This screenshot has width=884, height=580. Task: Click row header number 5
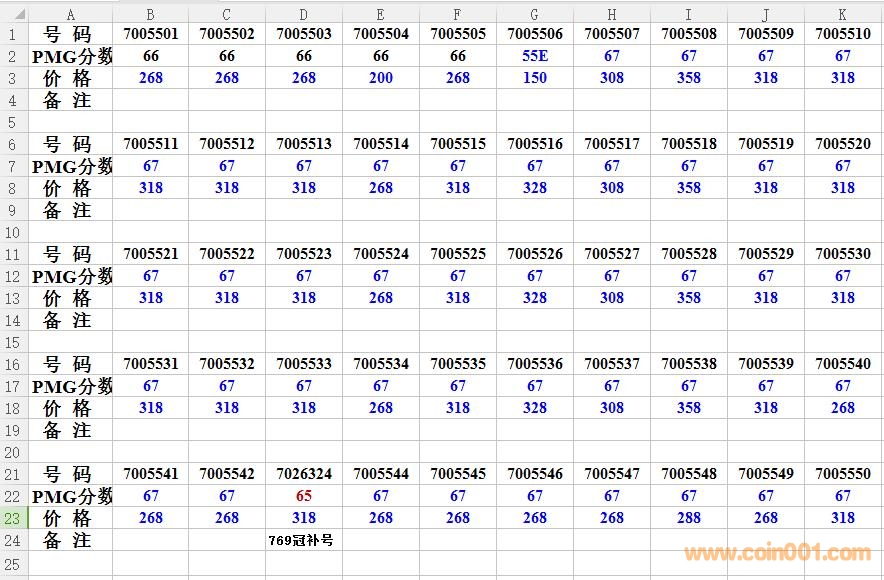pyautogui.click(x=14, y=122)
